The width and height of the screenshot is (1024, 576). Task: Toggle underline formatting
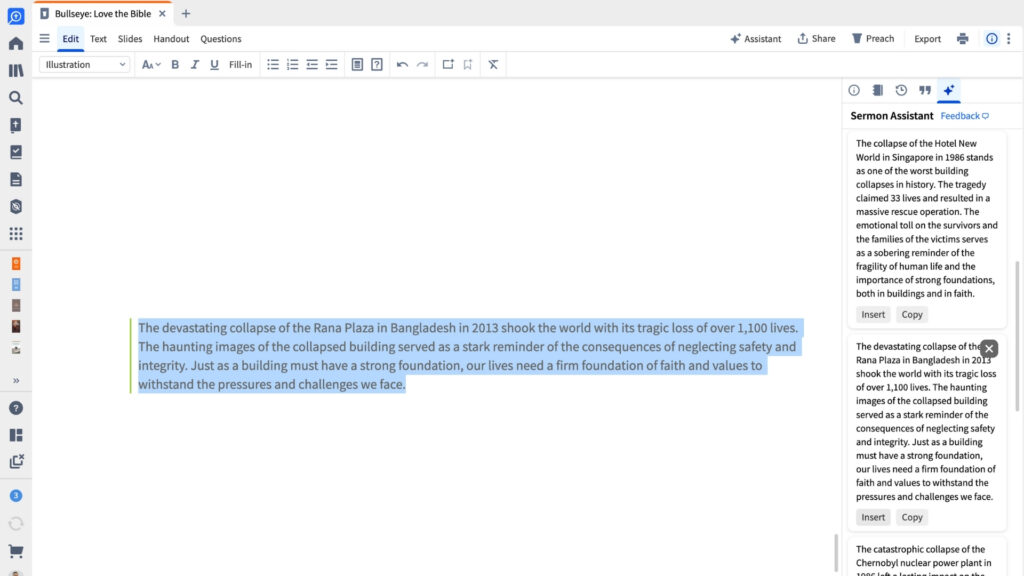[x=214, y=65]
